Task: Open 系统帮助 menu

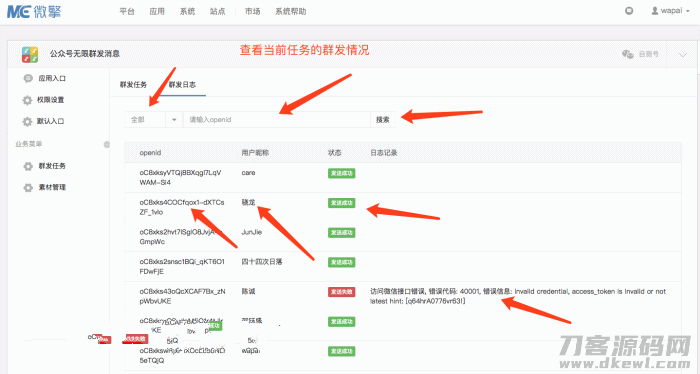Action: coord(291,11)
